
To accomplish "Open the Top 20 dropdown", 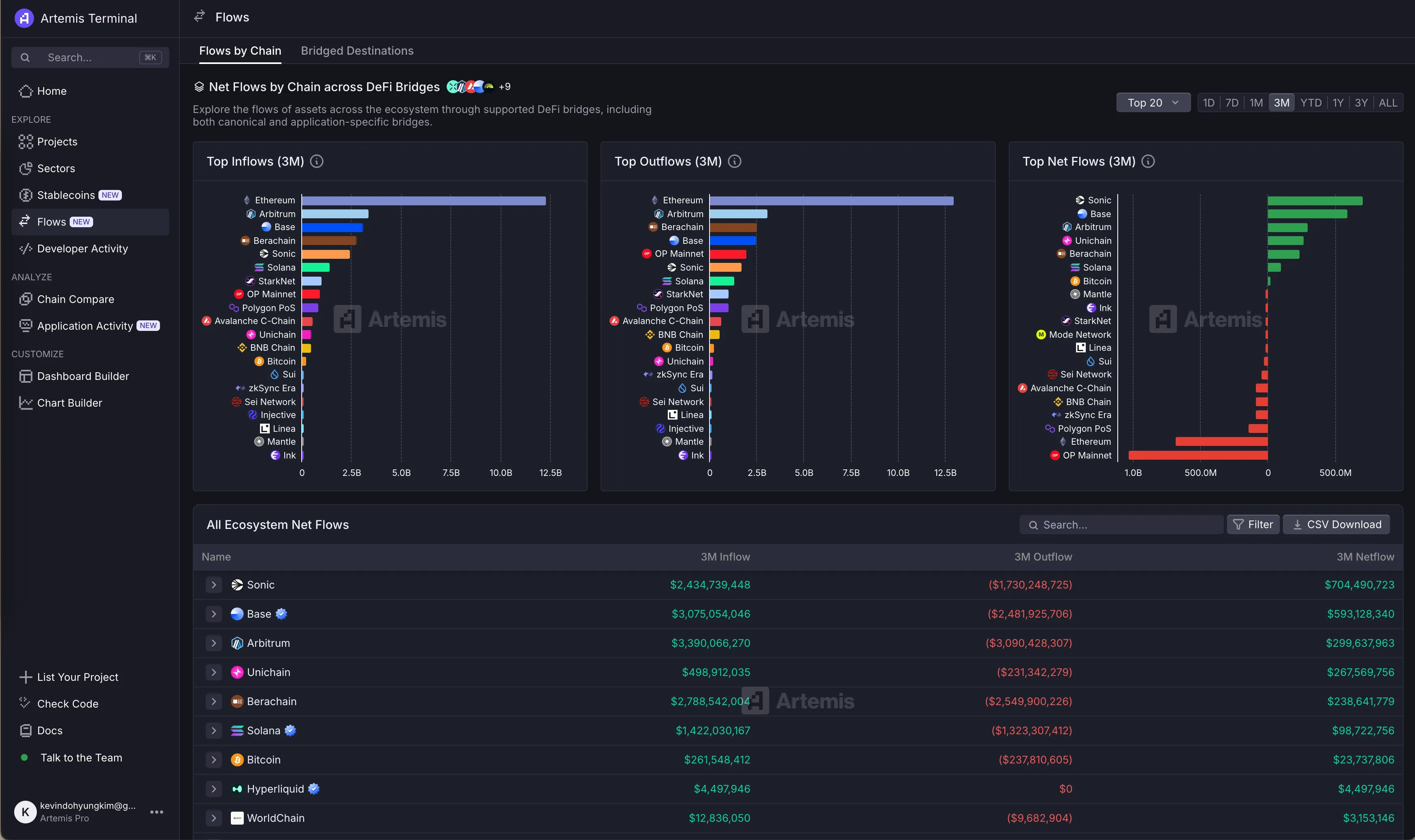I will click(1153, 102).
